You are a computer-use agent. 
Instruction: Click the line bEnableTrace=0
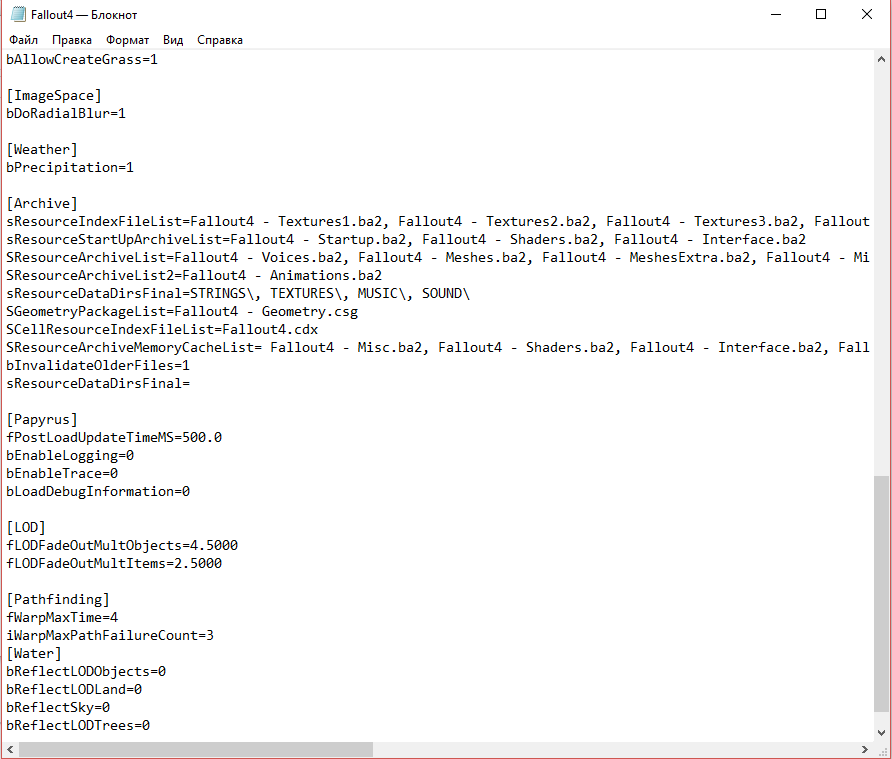point(62,474)
